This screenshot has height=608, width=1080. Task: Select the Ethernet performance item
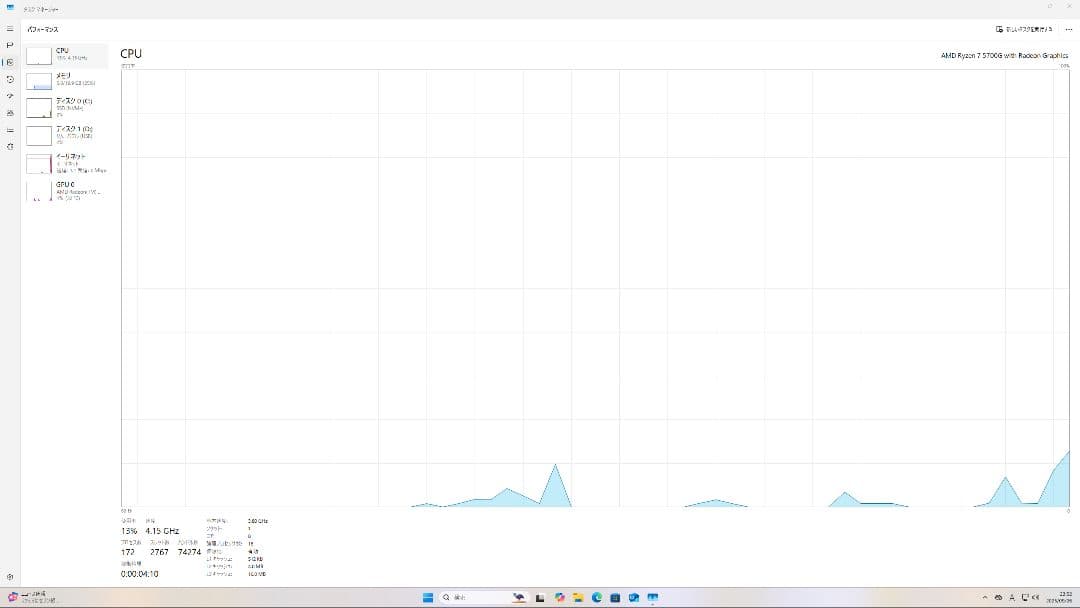[66, 162]
